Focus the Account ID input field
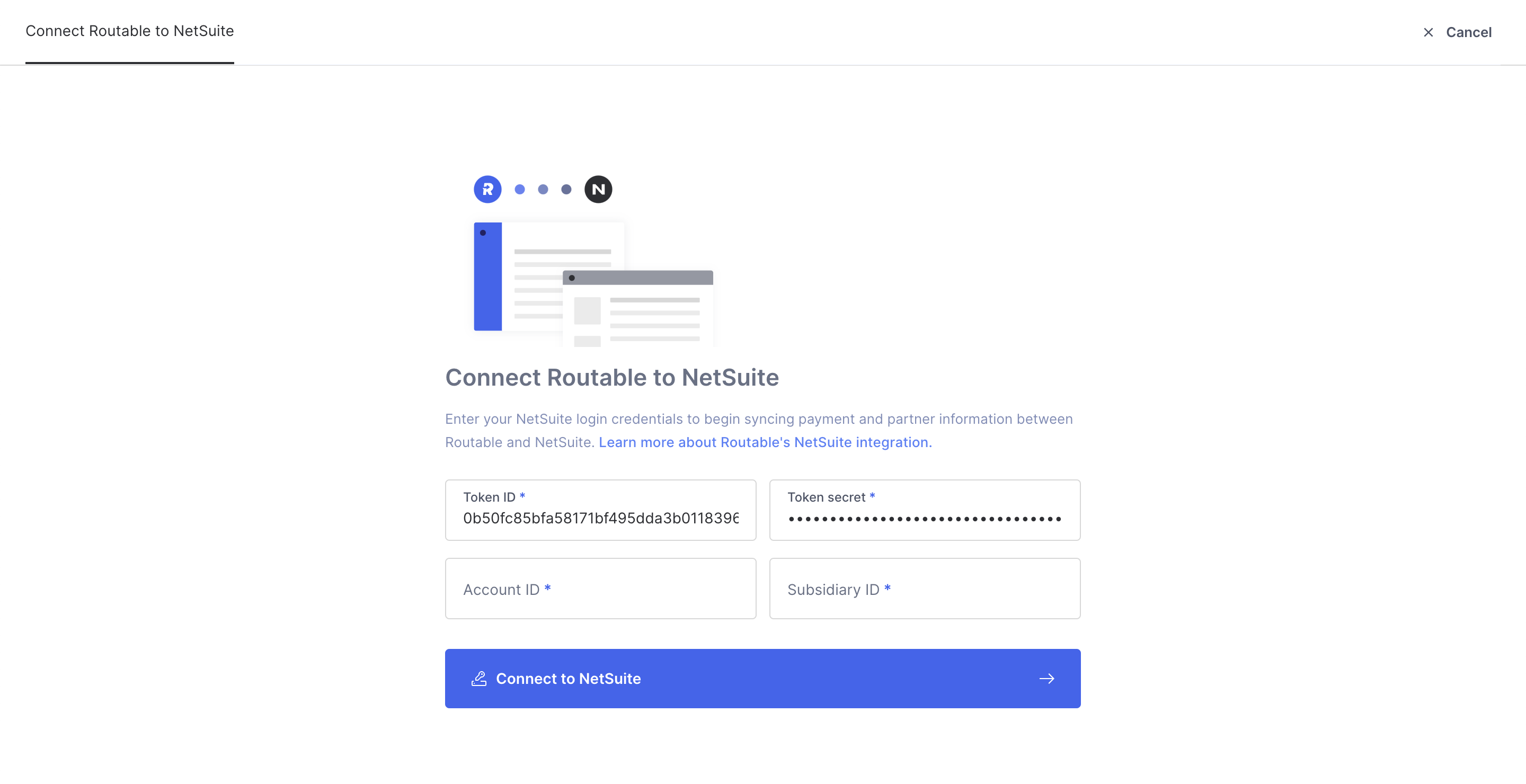 click(600, 588)
